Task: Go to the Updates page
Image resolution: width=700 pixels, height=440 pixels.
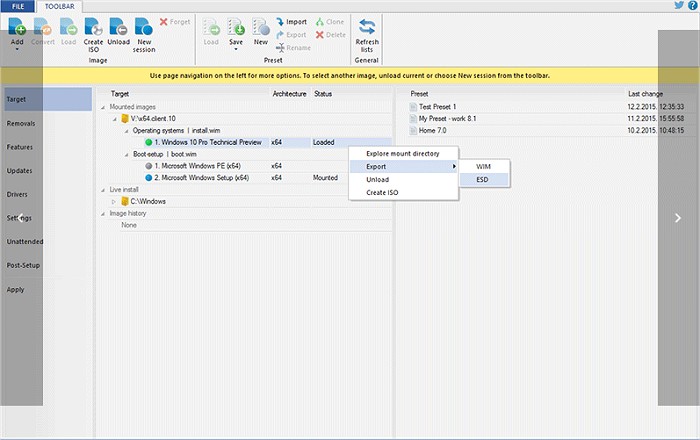Action: 19,170
